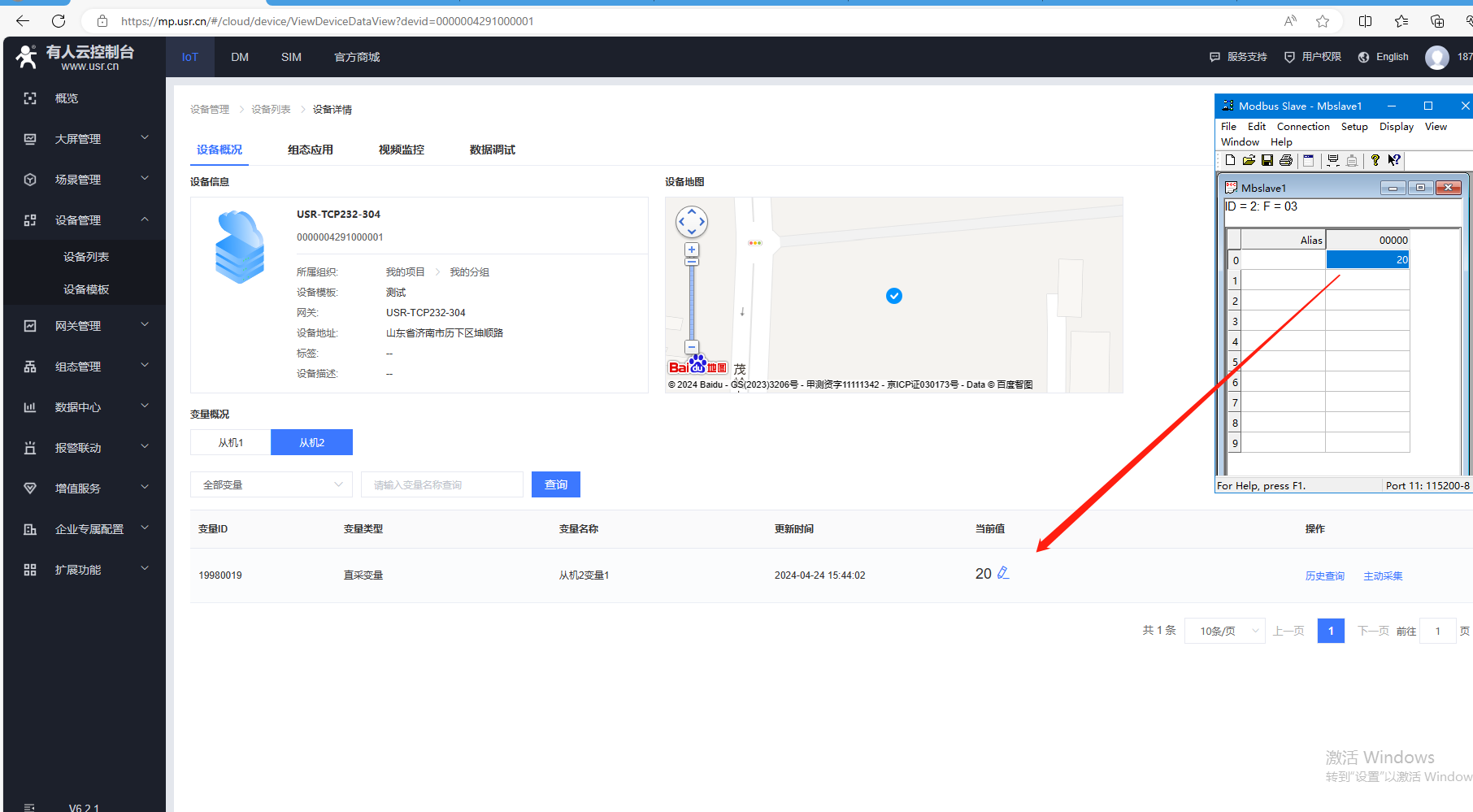Expand 组态管理 sidebar menu

pos(85,367)
